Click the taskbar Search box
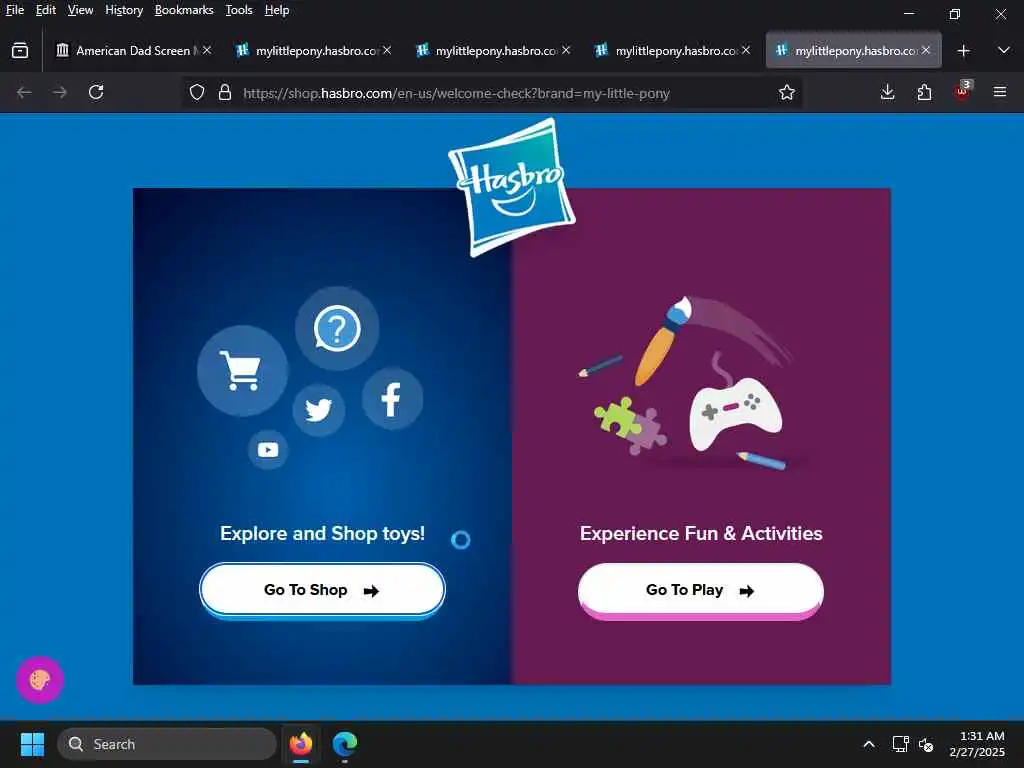The image size is (1024, 768). pos(167,744)
